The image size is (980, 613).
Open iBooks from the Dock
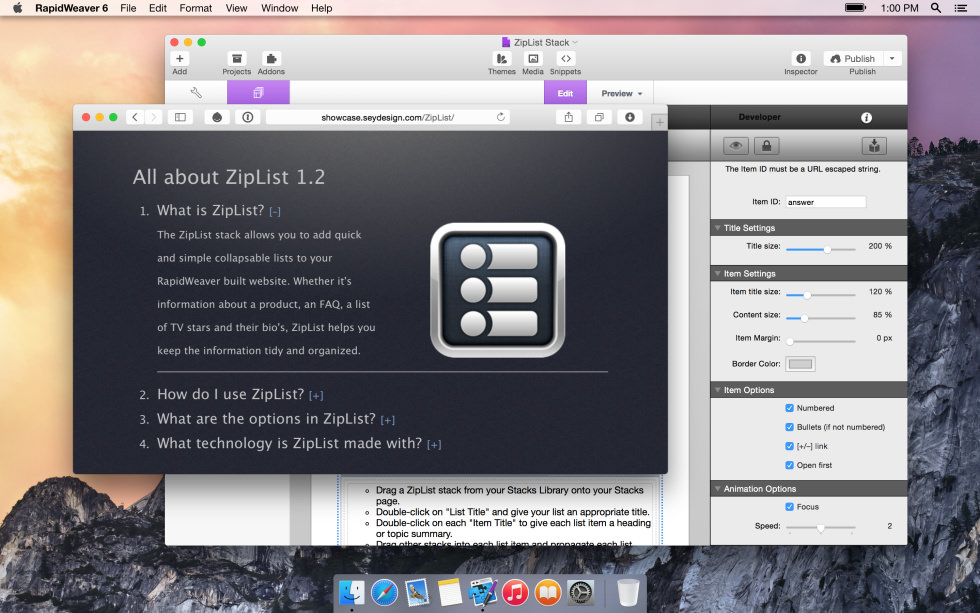click(x=548, y=592)
